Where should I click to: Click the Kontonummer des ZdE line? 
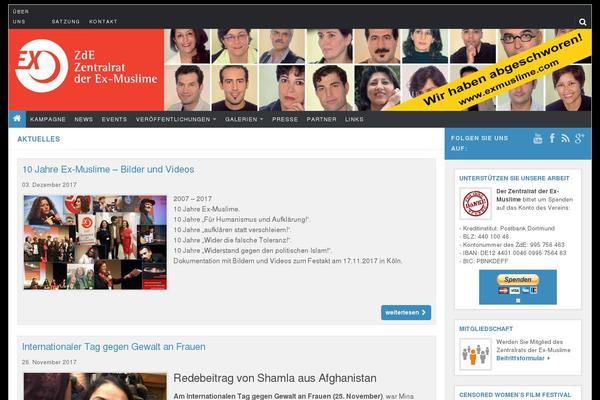(x=512, y=245)
